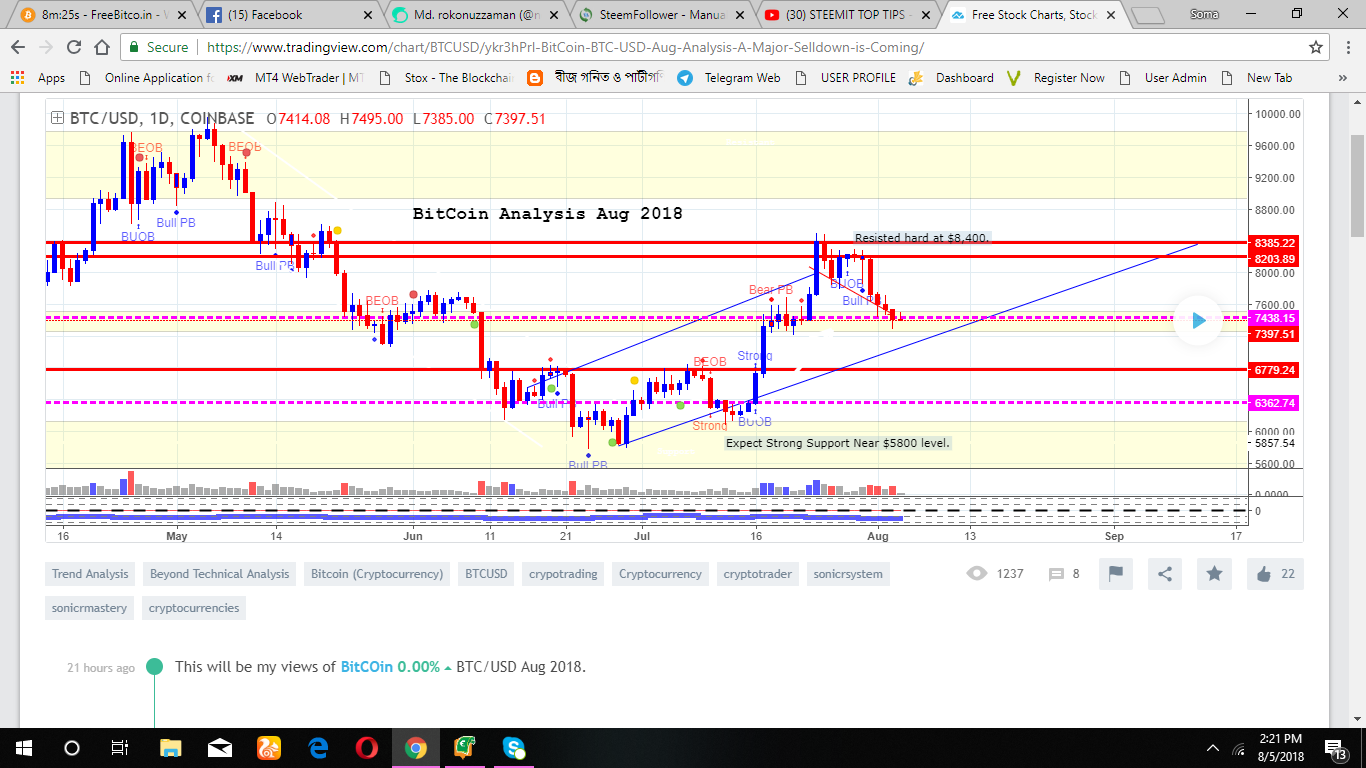Image resolution: width=1366 pixels, height=768 pixels.
Task: Open the Soma Chrome profile button
Action: [1204, 14]
